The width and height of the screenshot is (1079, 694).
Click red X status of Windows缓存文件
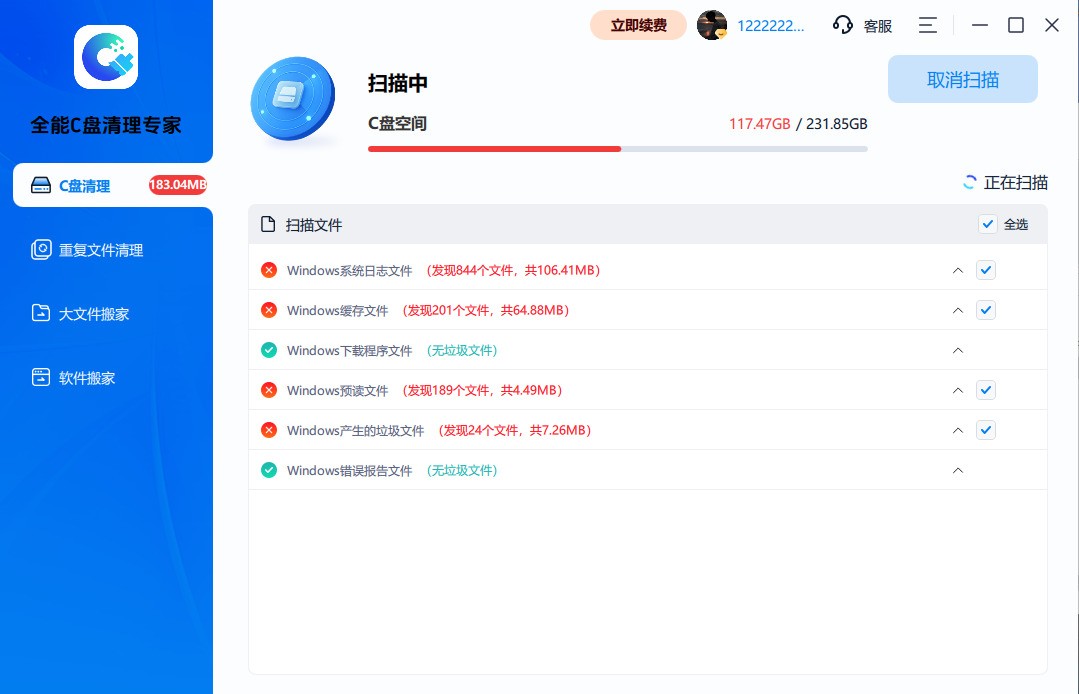click(269, 310)
